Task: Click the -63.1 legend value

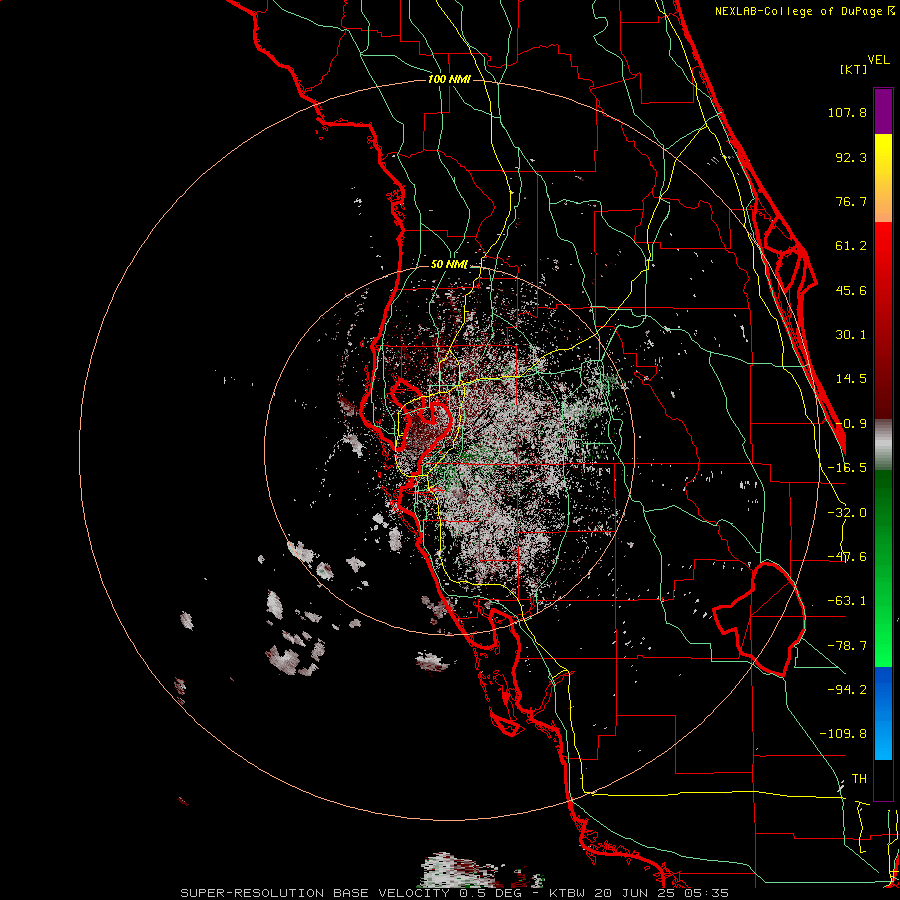Action: click(x=847, y=601)
